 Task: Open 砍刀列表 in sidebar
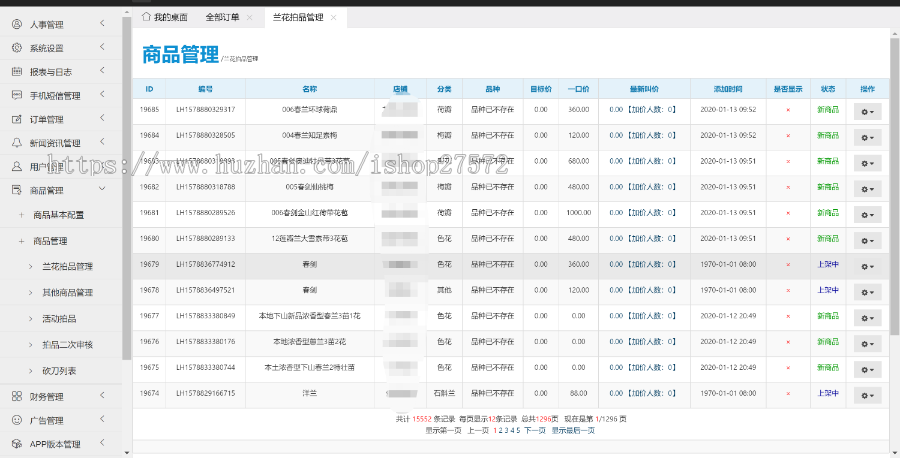[59, 371]
